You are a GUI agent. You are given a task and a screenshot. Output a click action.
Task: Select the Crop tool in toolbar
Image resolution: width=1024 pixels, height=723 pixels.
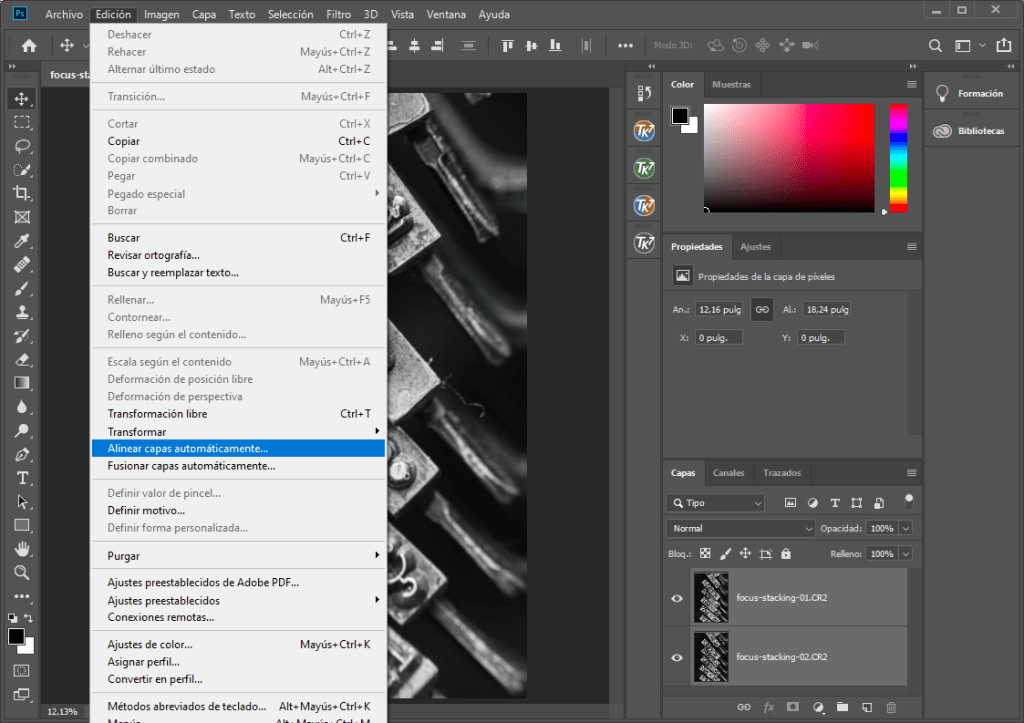click(21, 193)
